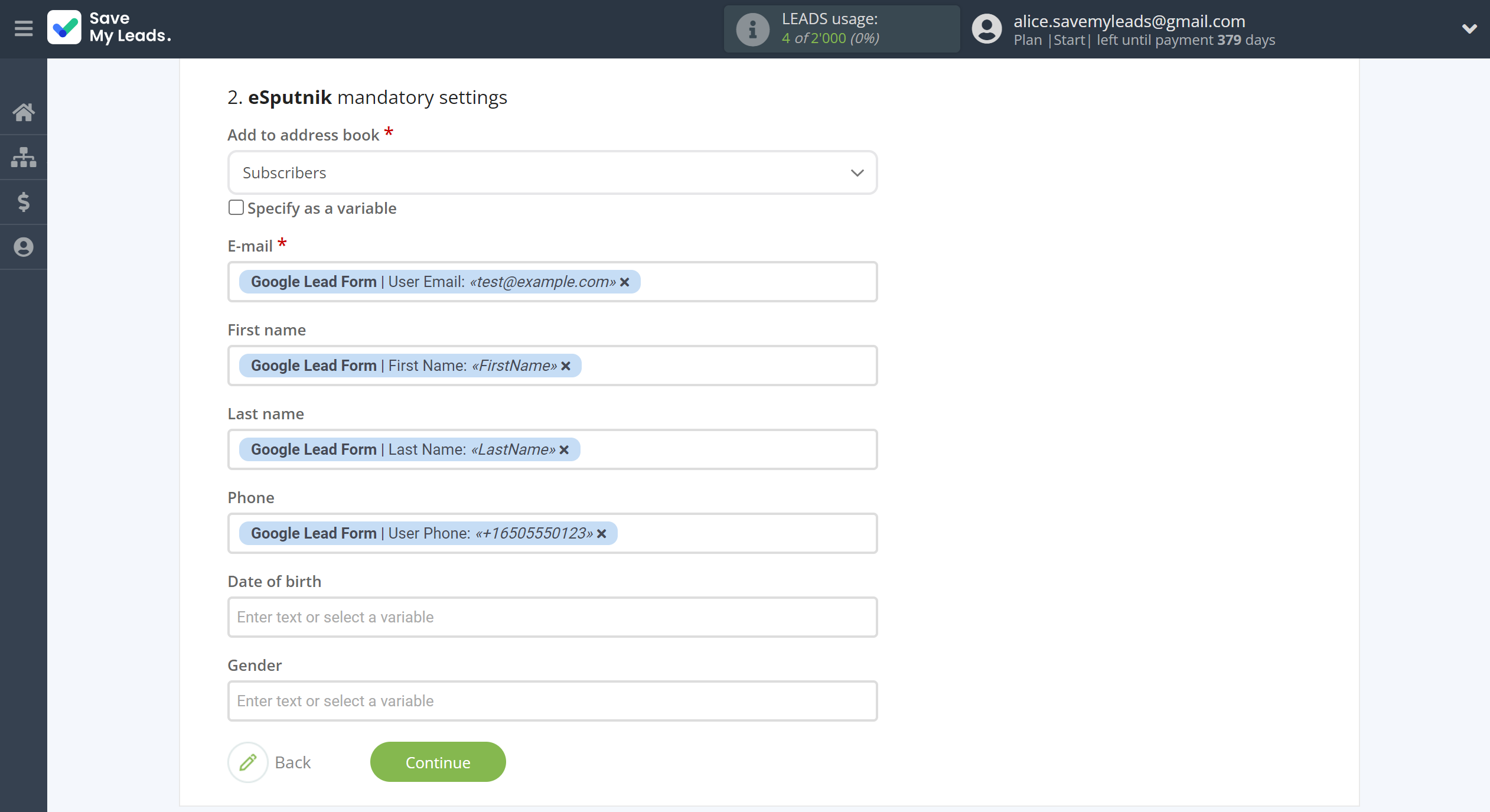Screen dimensions: 1490x812
Task: Click the user avatar icon in header
Action: (986, 29)
